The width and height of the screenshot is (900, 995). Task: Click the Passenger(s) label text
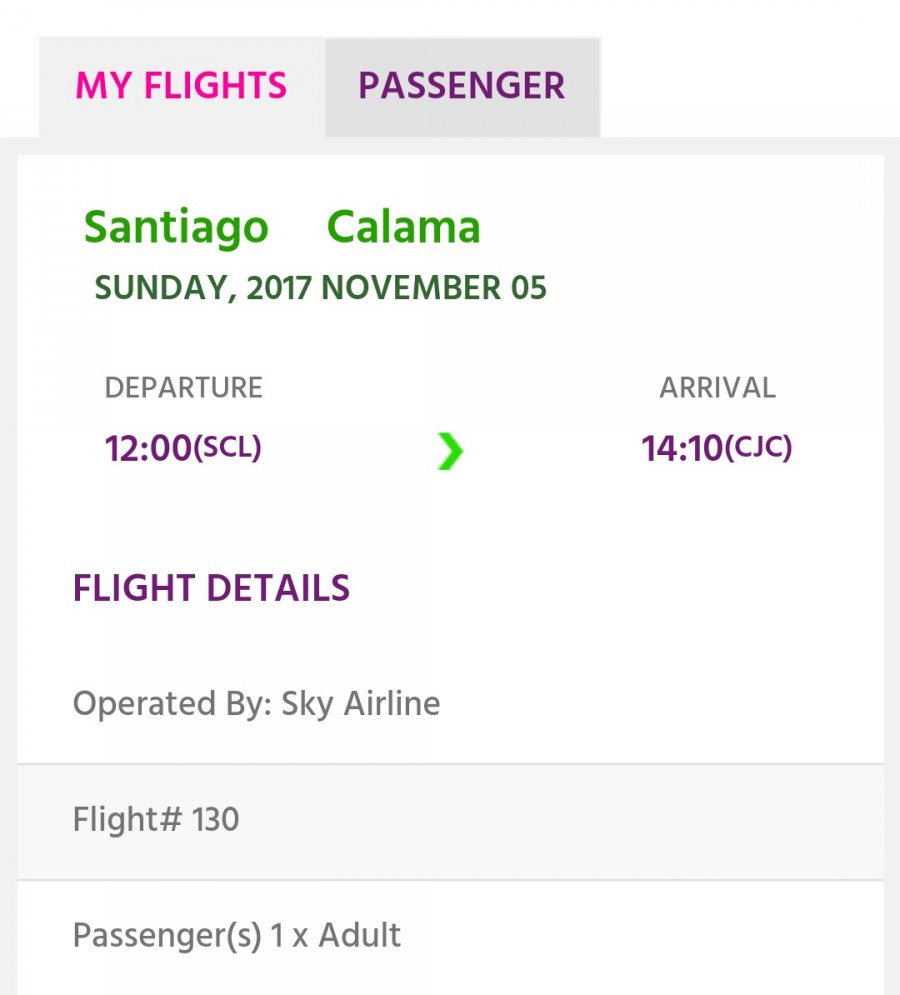[x=167, y=936]
